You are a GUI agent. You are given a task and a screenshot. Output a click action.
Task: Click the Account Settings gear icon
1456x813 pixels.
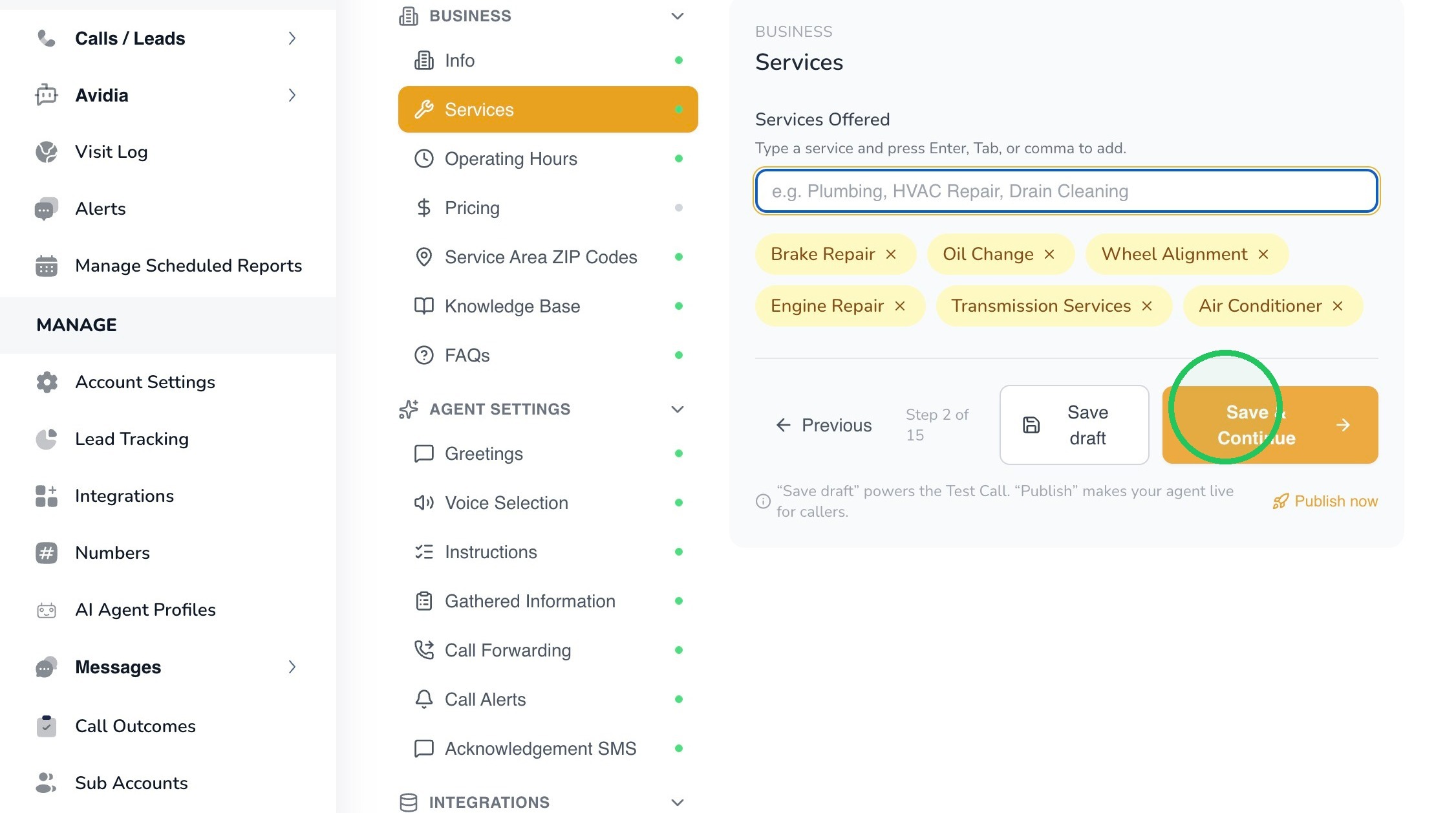pyautogui.click(x=47, y=382)
